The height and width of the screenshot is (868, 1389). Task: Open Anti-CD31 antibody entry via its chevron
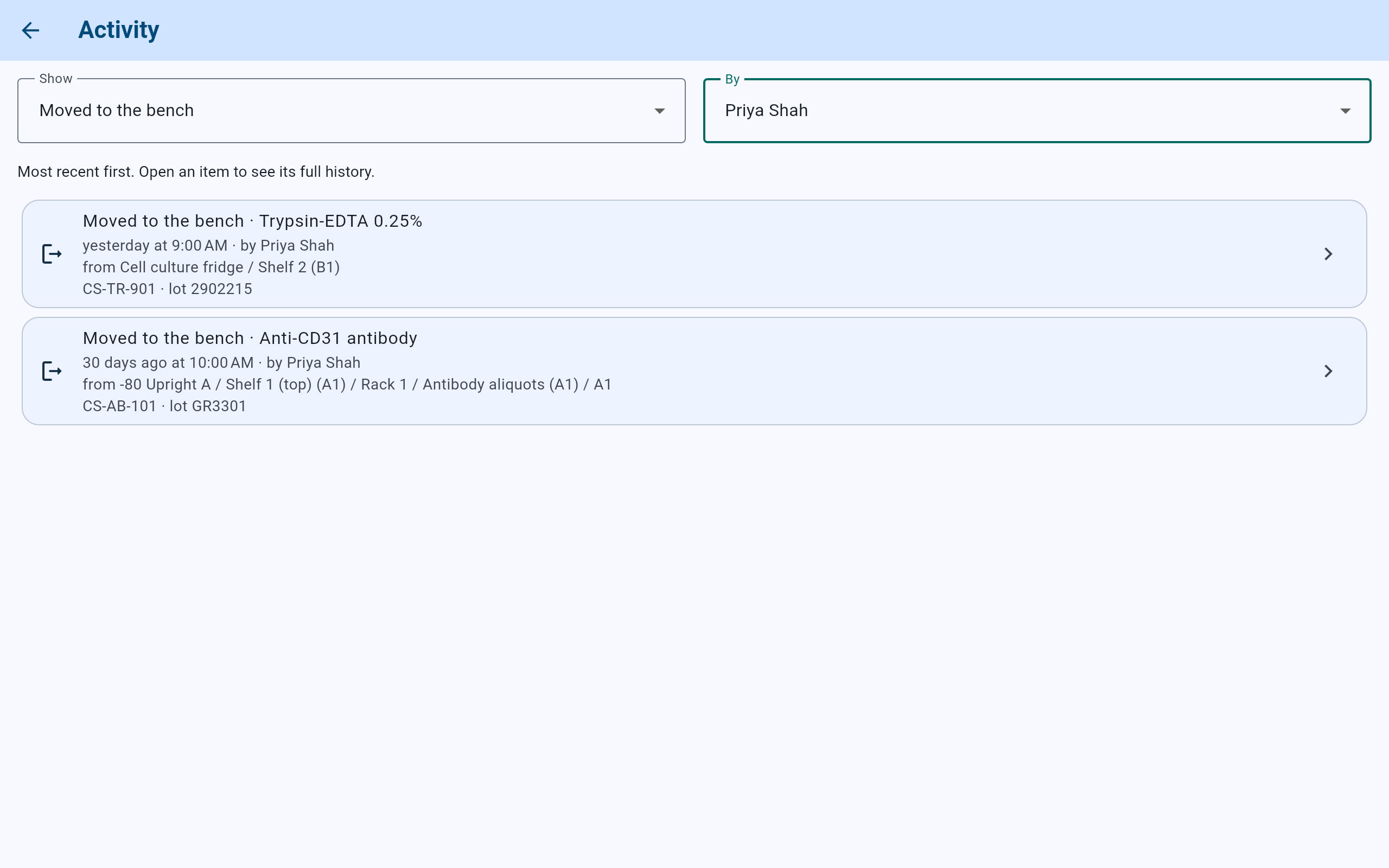1328,371
